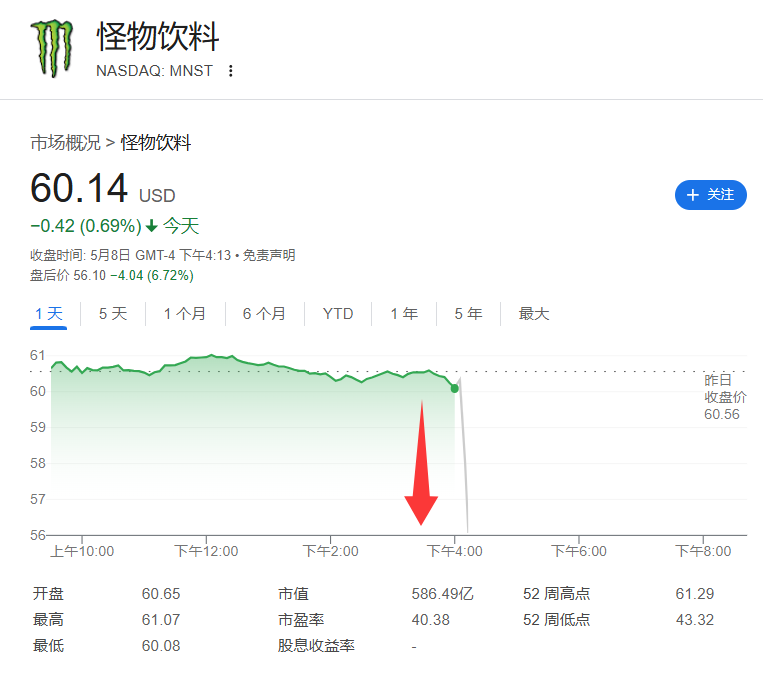Click the 开盘 value 60.65
763x677 pixels.
point(161,594)
